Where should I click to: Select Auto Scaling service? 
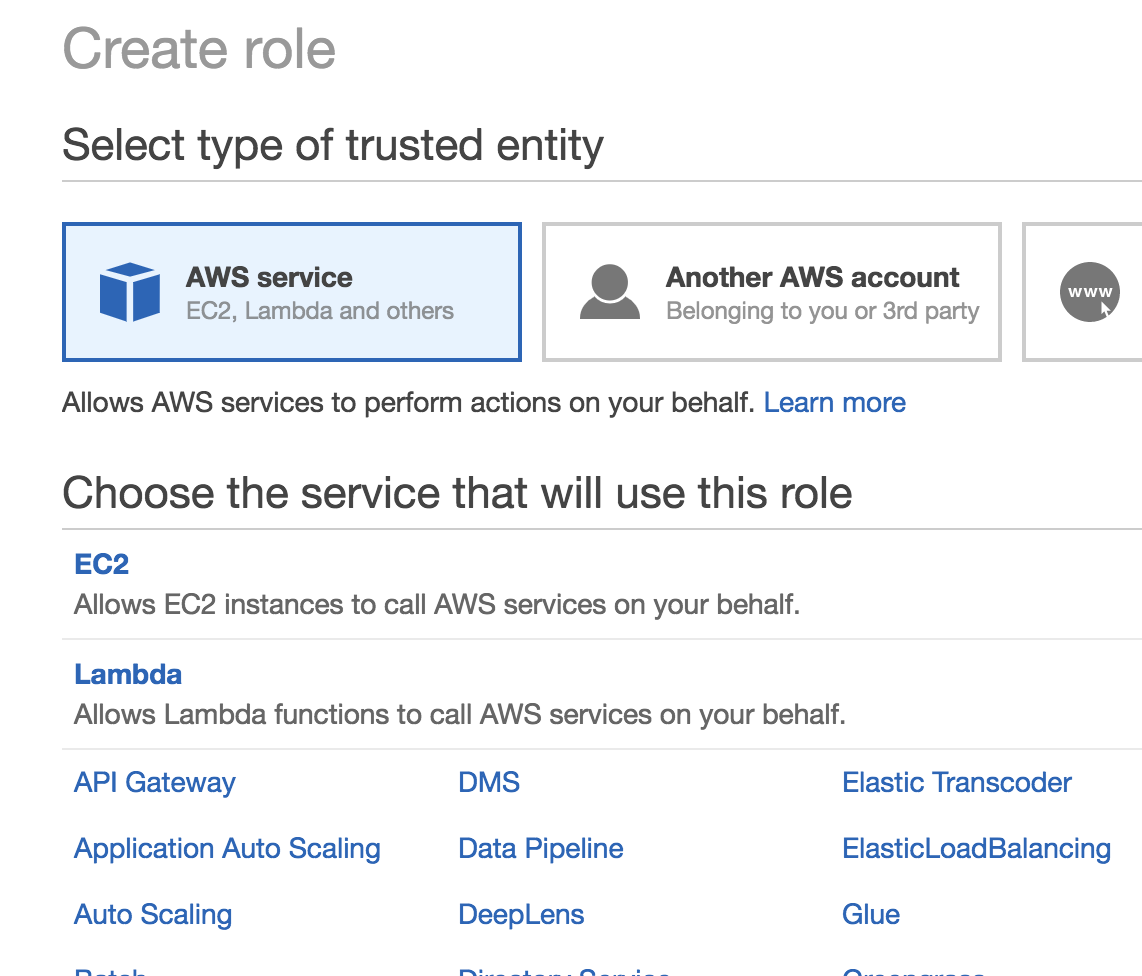[x=153, y=914]
